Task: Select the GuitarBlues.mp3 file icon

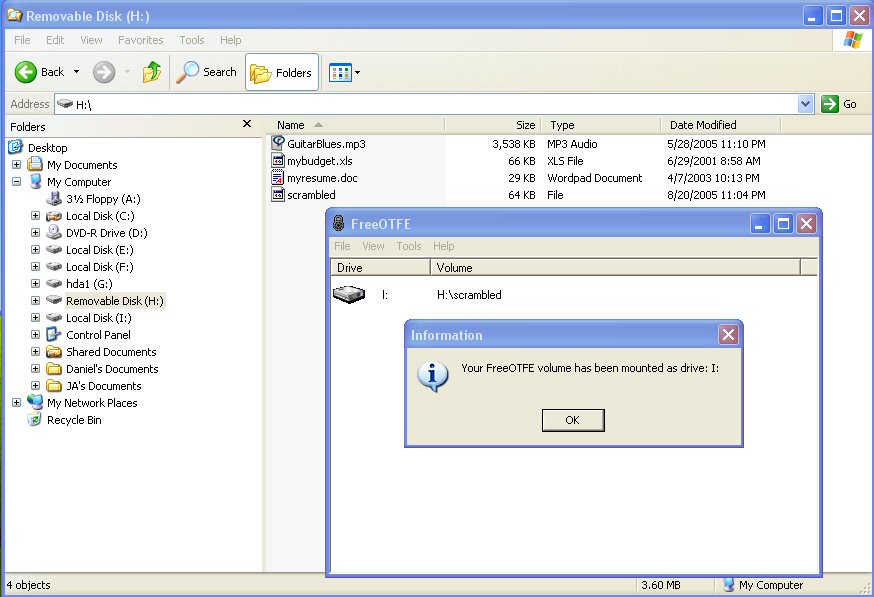Action: point(279,144)
